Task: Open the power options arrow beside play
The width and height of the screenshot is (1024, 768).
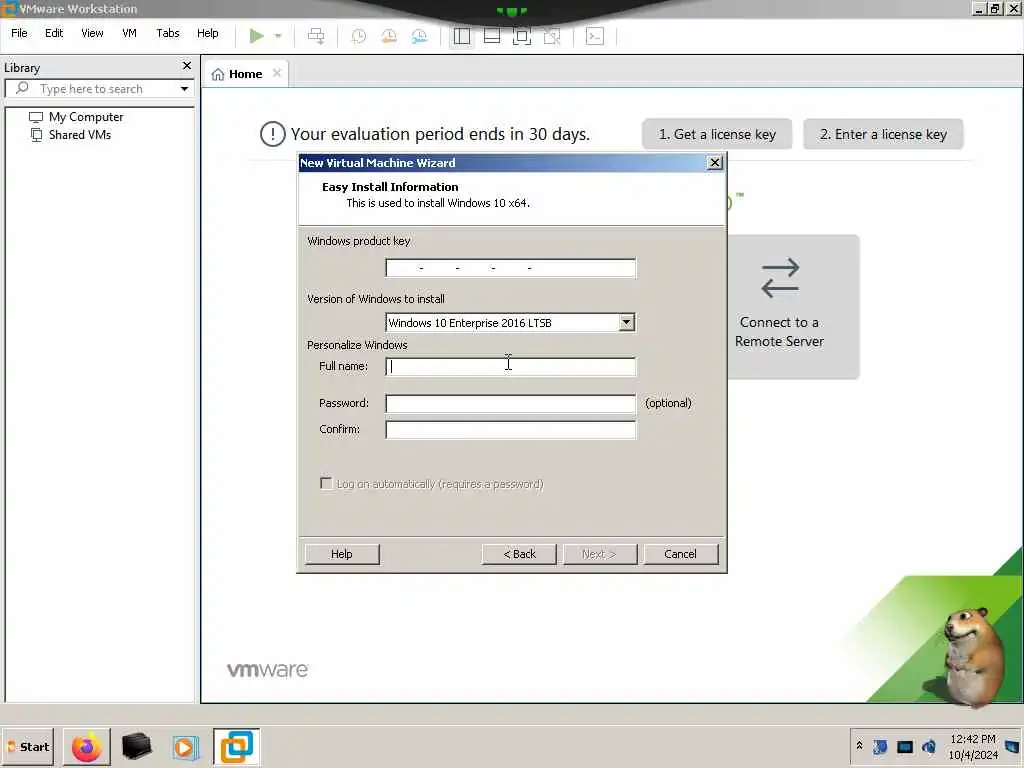Action: point(278,36)
